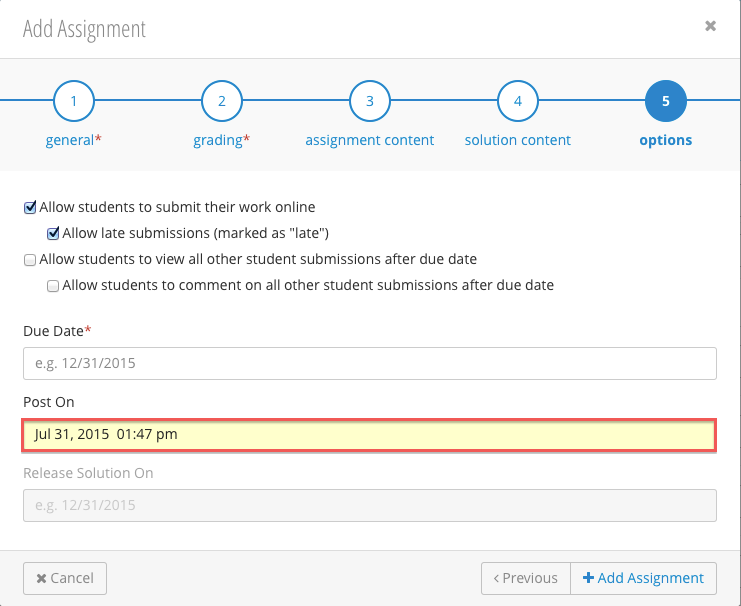Click step 5 circle in wizard

coord(666,101)
